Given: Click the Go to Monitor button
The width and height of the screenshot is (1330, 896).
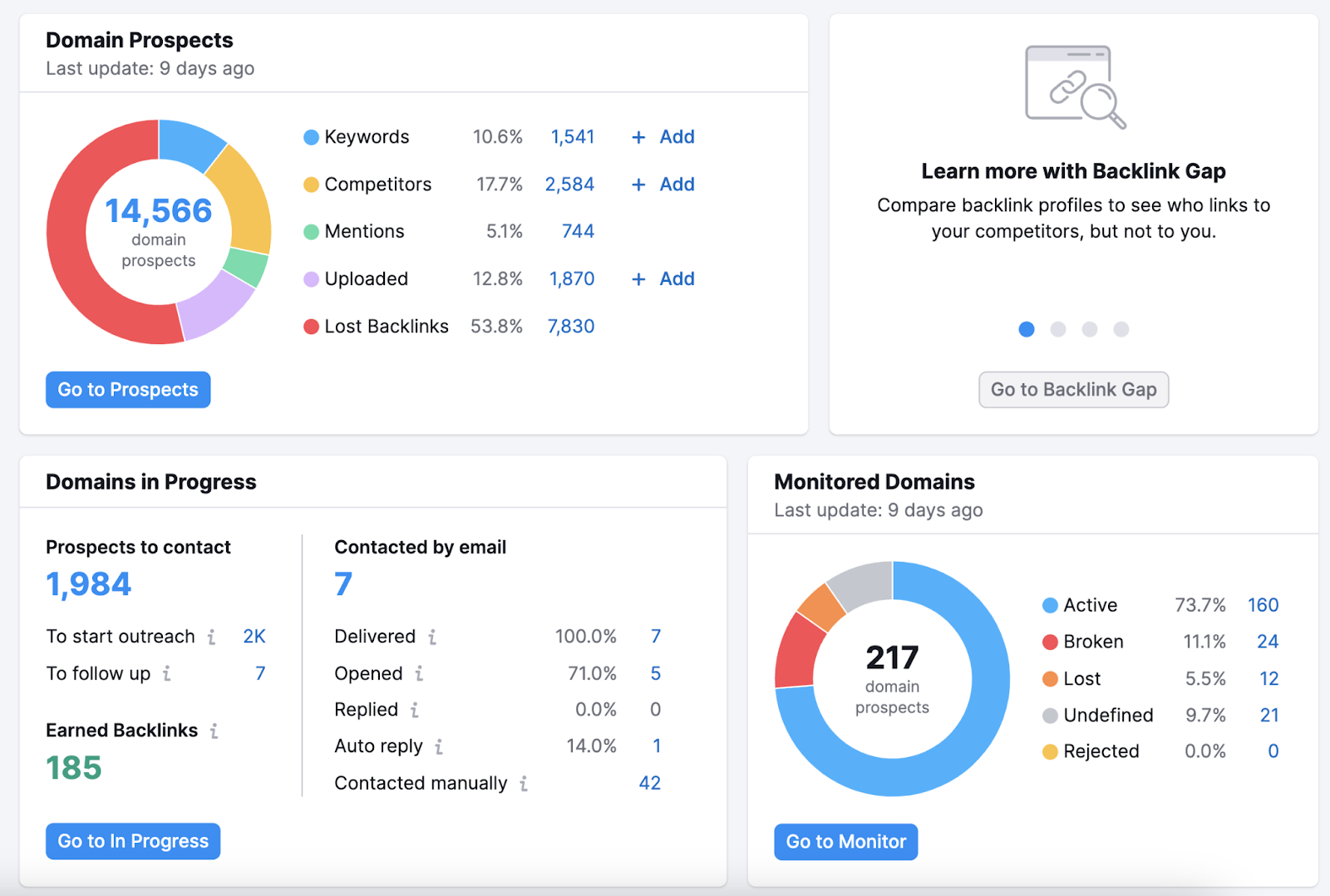Looking at the screenshot, I should pyautogui.click(x=845, y=841).
